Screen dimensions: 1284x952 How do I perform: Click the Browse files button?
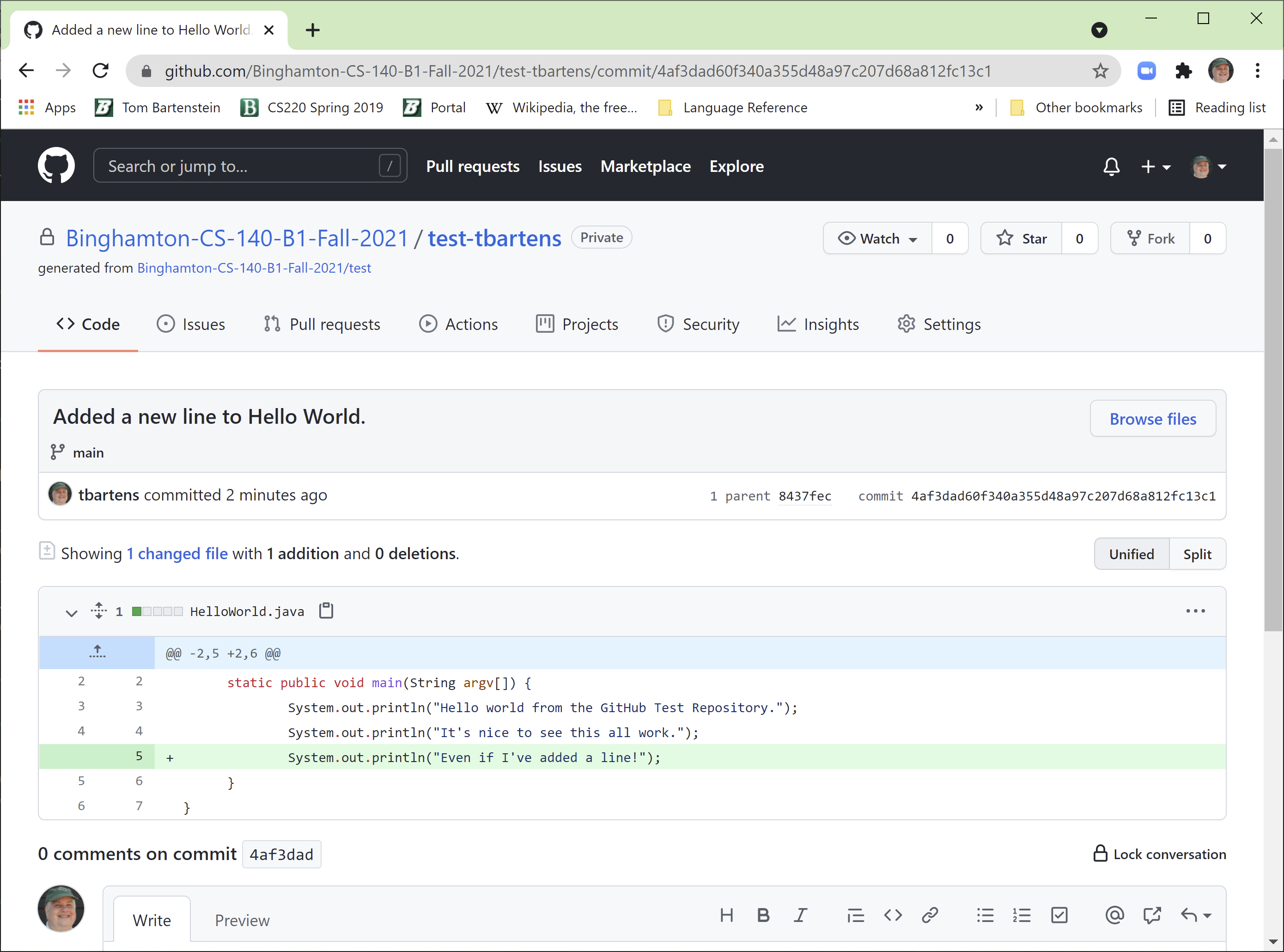(1153, 419)
